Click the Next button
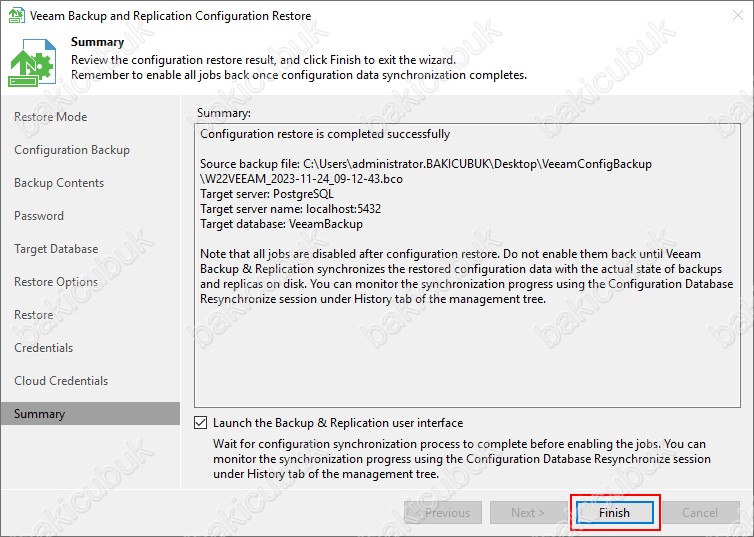This screenshot has width=754, height=537. coord(528,513)
